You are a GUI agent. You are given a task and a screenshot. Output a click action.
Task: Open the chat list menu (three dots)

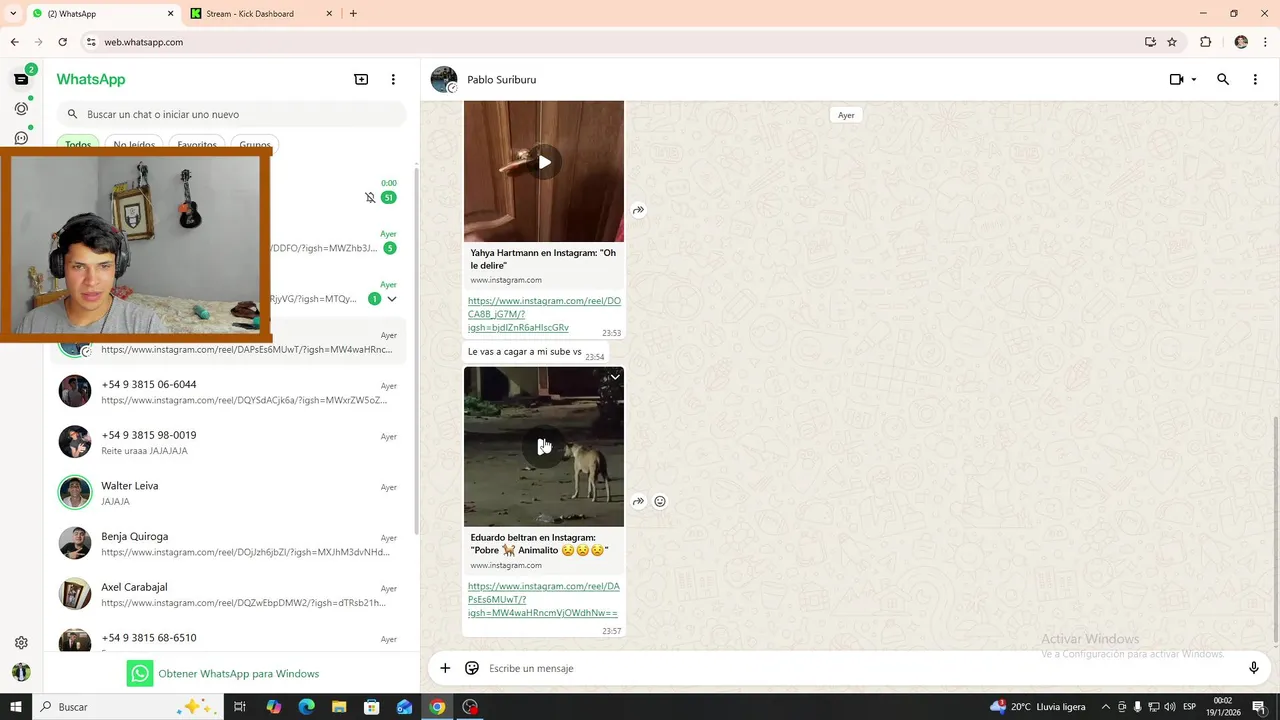pyautogui.click(x=393, y=79)
